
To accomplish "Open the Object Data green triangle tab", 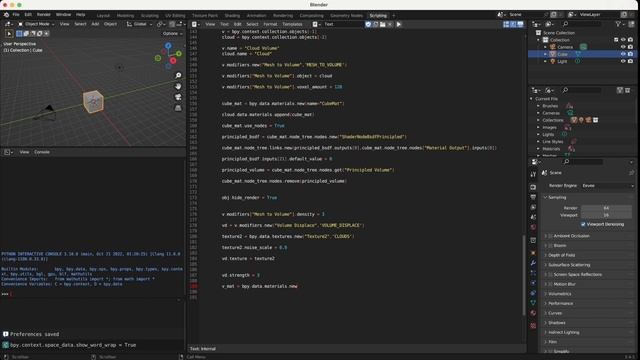I will [533, 302].
